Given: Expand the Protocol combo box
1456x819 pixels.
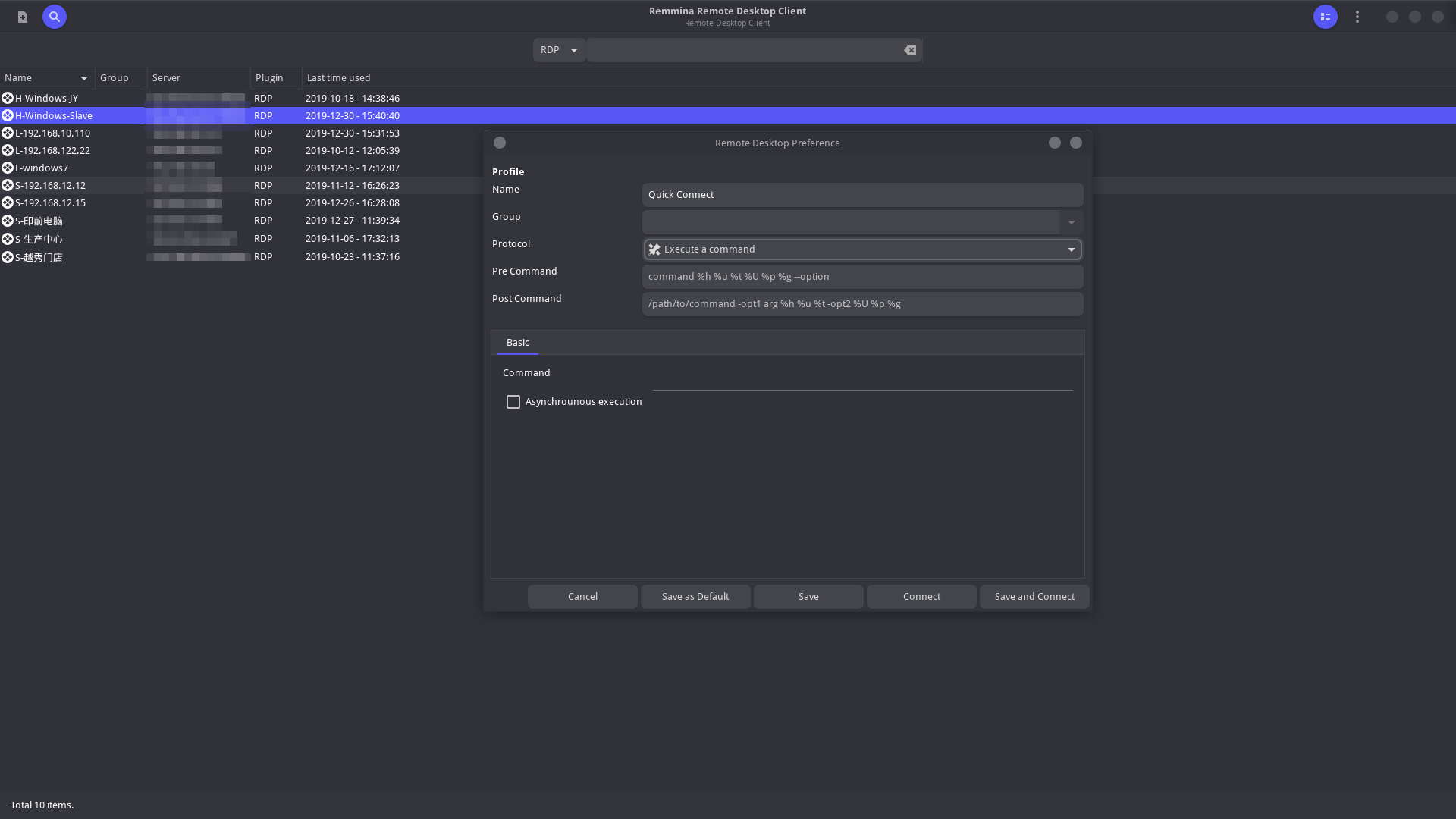Looking at the screenshot, I should 1071,249.
